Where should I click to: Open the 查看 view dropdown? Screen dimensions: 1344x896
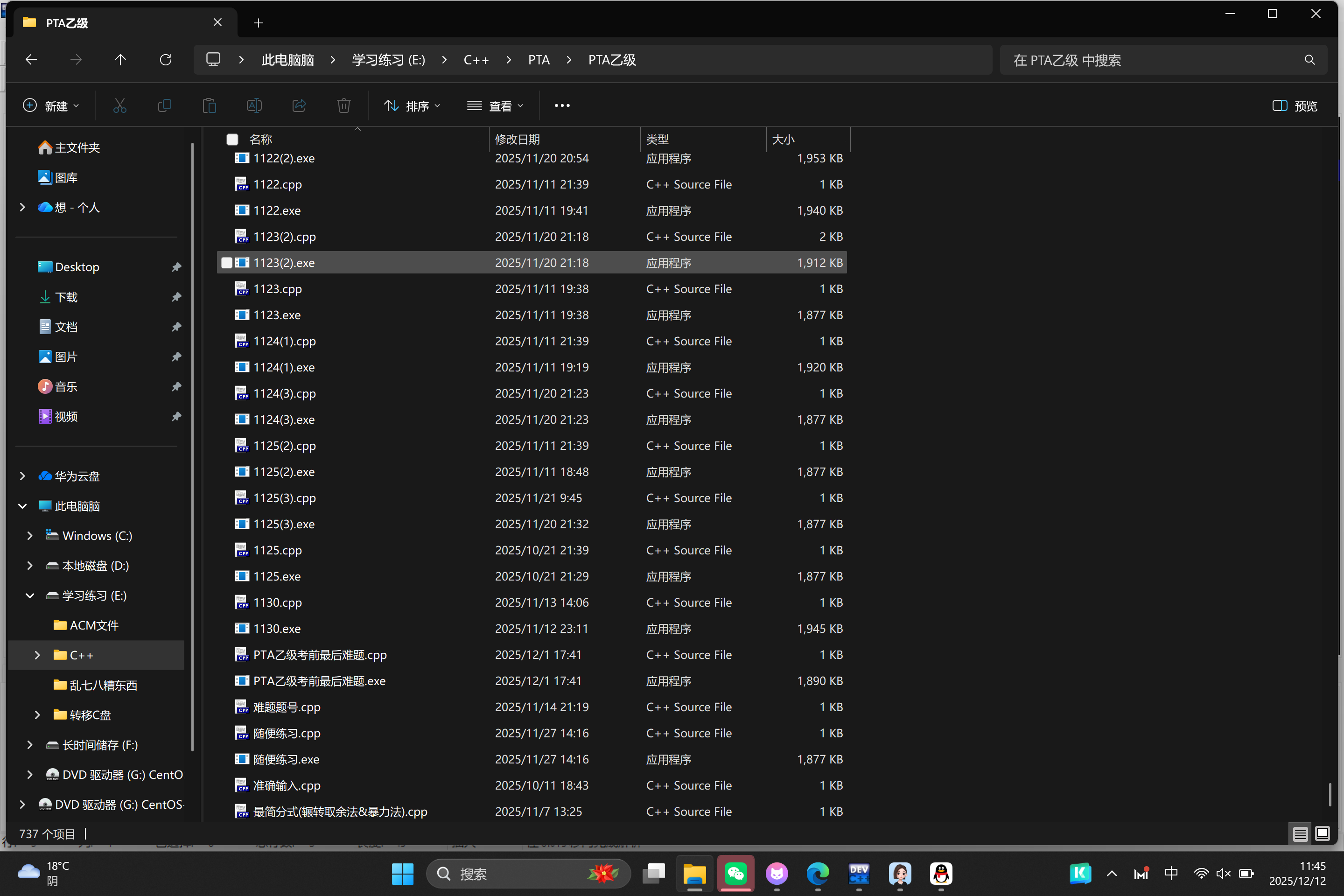click(495, 106)
